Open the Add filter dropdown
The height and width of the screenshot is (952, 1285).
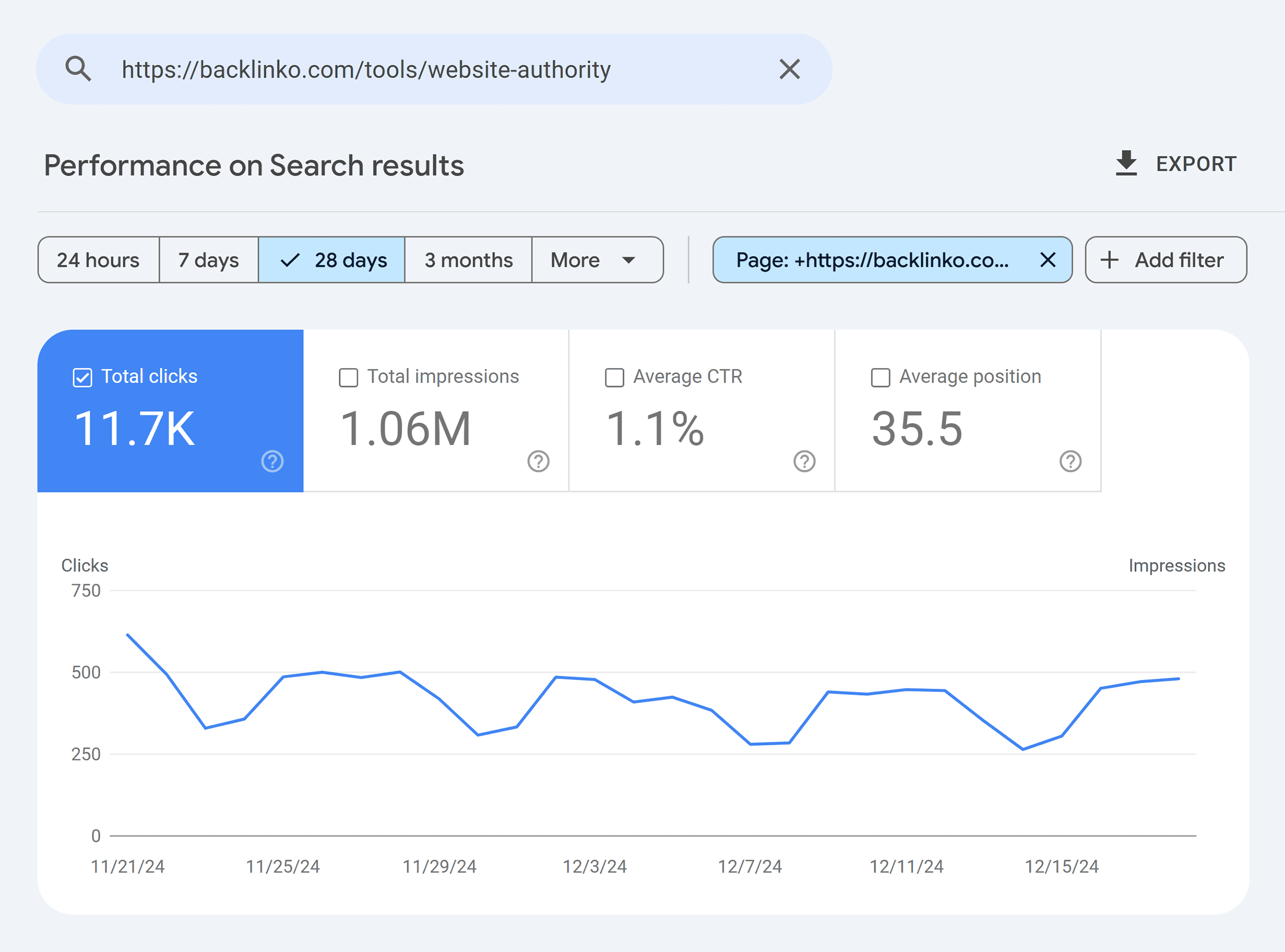coord(1163,259)
